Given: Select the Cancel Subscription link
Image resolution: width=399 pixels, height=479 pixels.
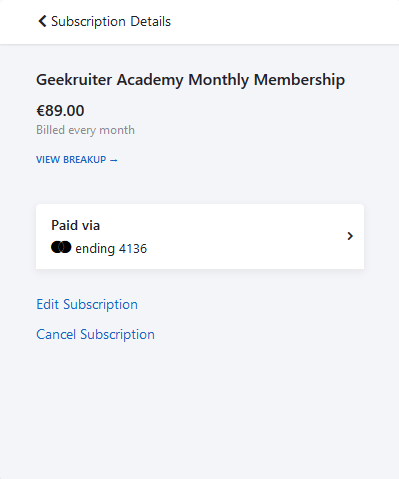Looking at the screenshot, I should (x=95, y=334).
